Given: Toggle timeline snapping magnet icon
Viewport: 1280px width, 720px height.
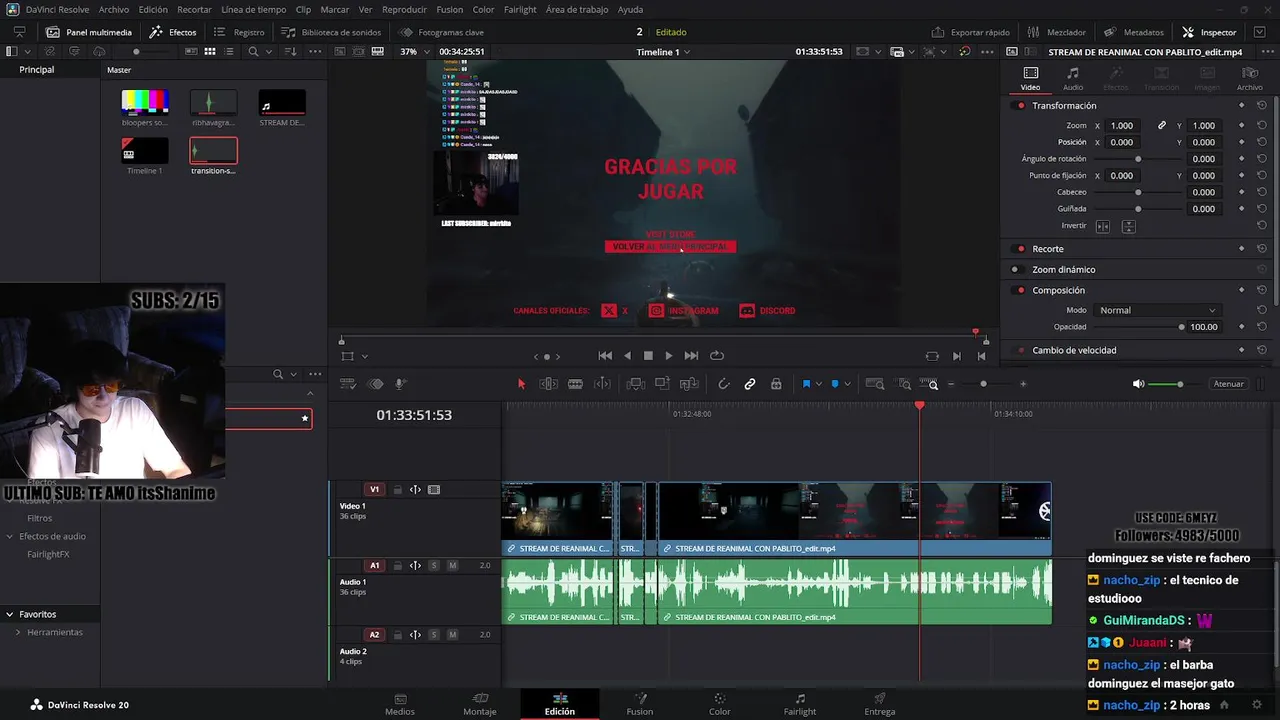Looking at the screenshot, I should point(724,384).
